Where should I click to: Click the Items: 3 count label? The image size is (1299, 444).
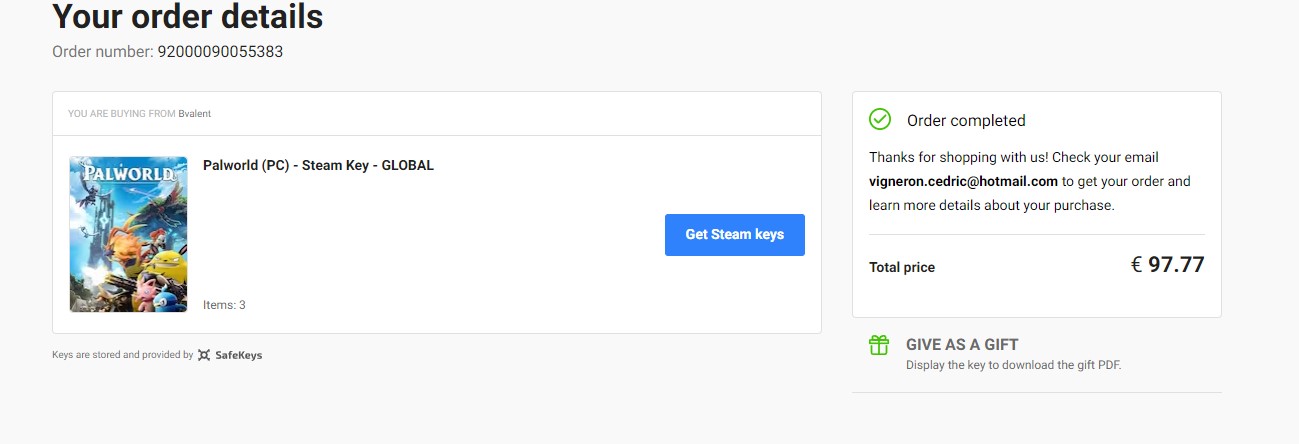tap(224, 305)
